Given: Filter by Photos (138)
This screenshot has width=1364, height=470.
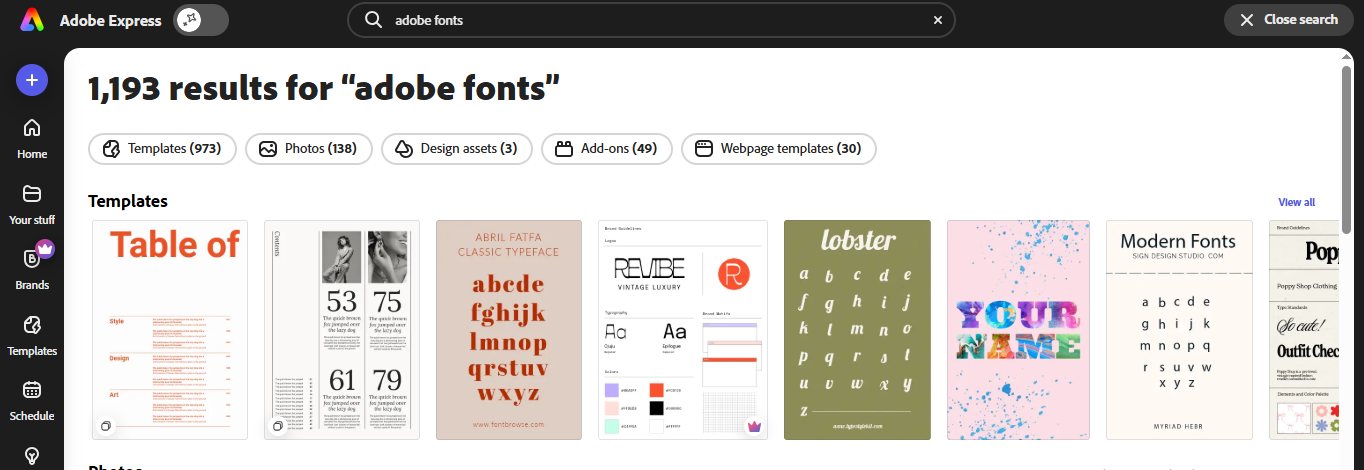Looking at the screenshot, I should [x=309, y=149].
